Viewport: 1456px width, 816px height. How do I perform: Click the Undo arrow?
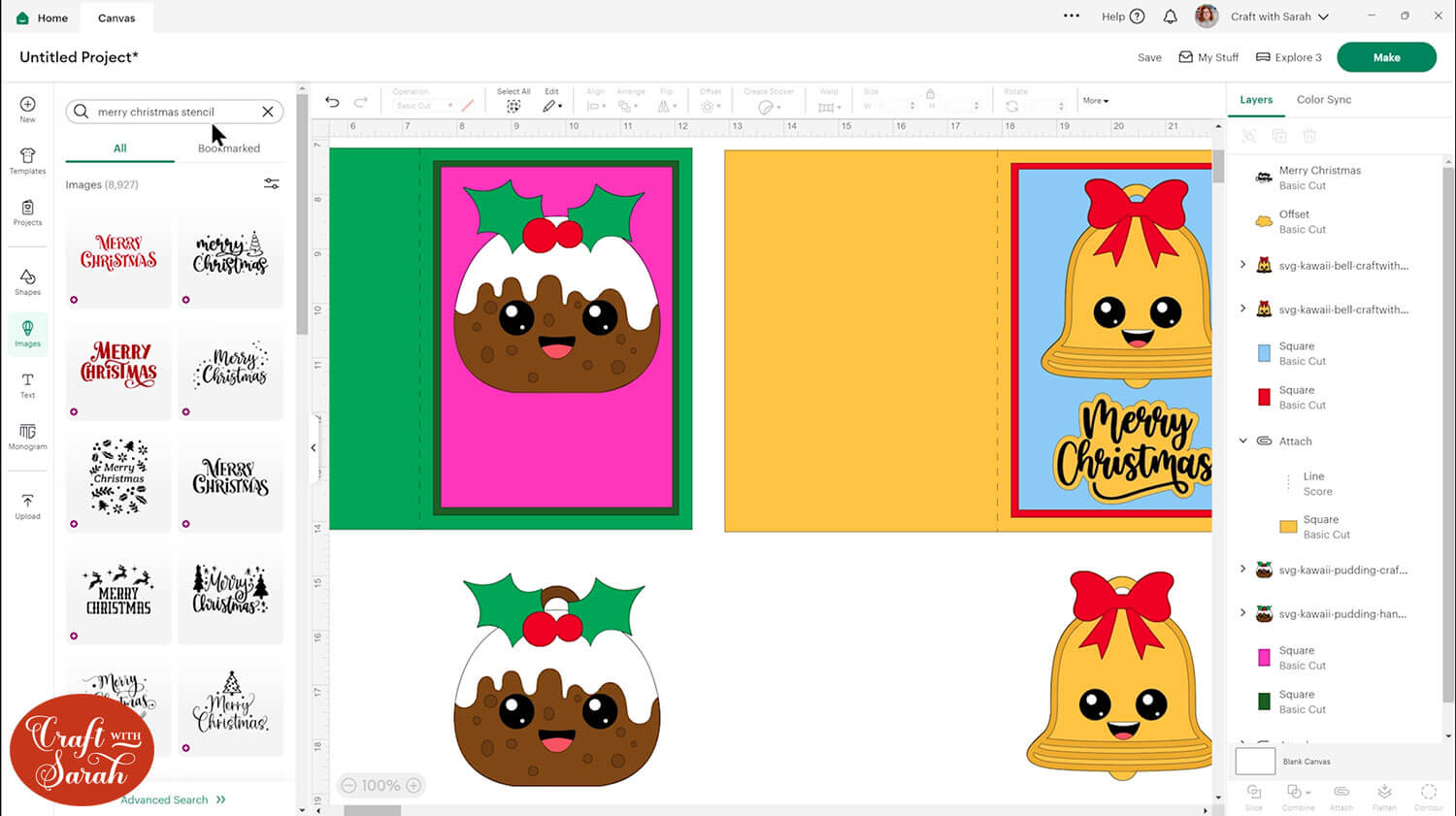(332, 102)
